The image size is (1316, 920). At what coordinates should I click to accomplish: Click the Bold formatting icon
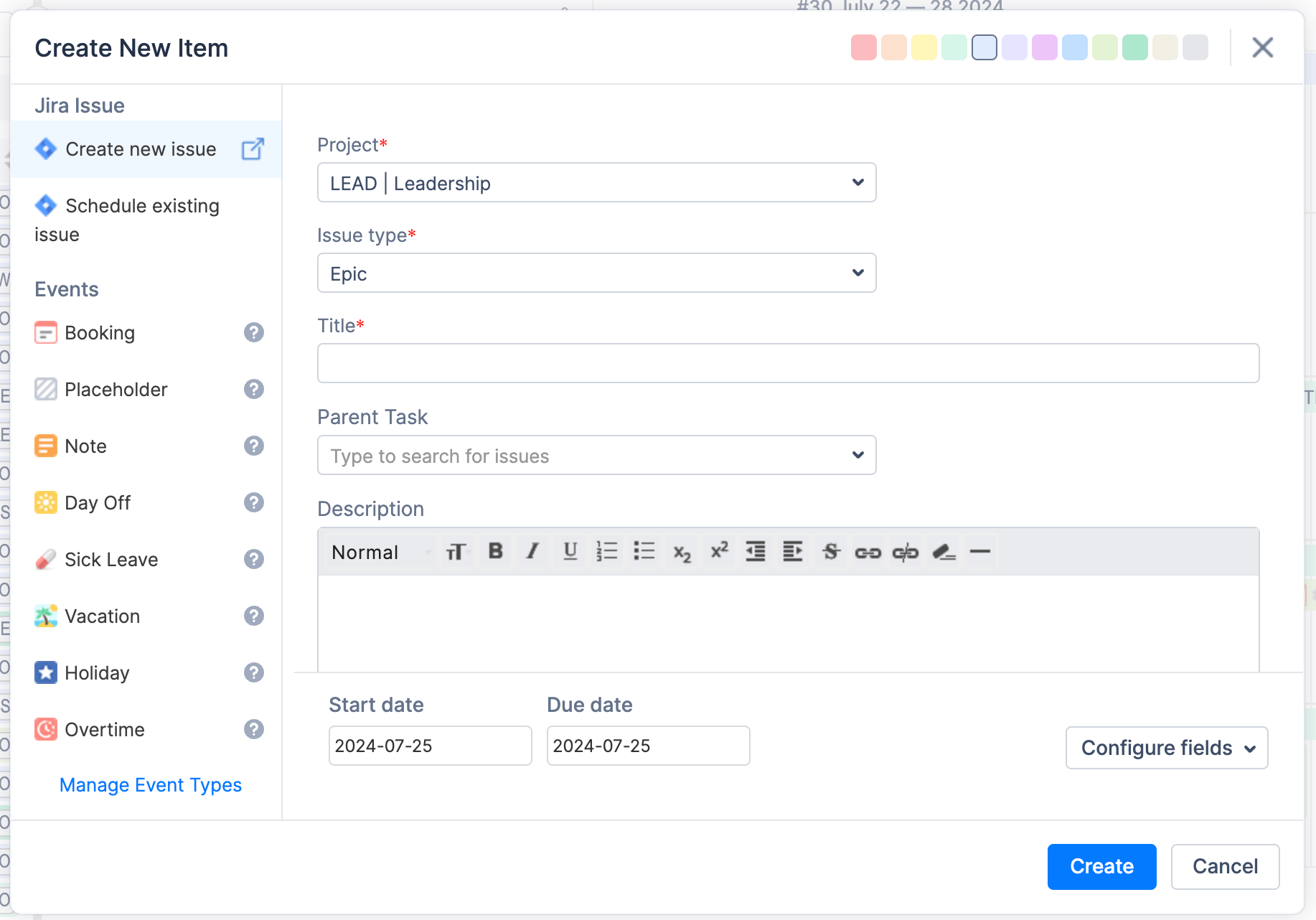495,551
